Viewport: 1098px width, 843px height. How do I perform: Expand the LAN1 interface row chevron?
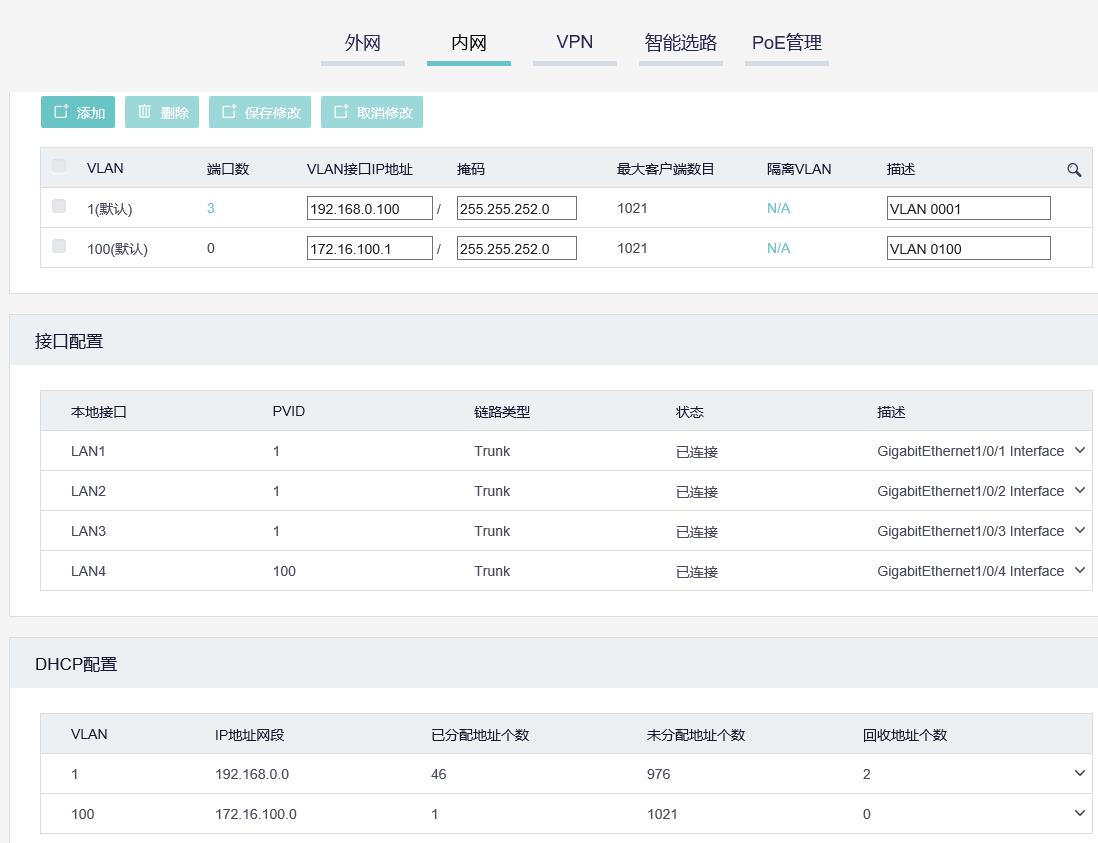pyautogui.click(x=1080, y=451)
